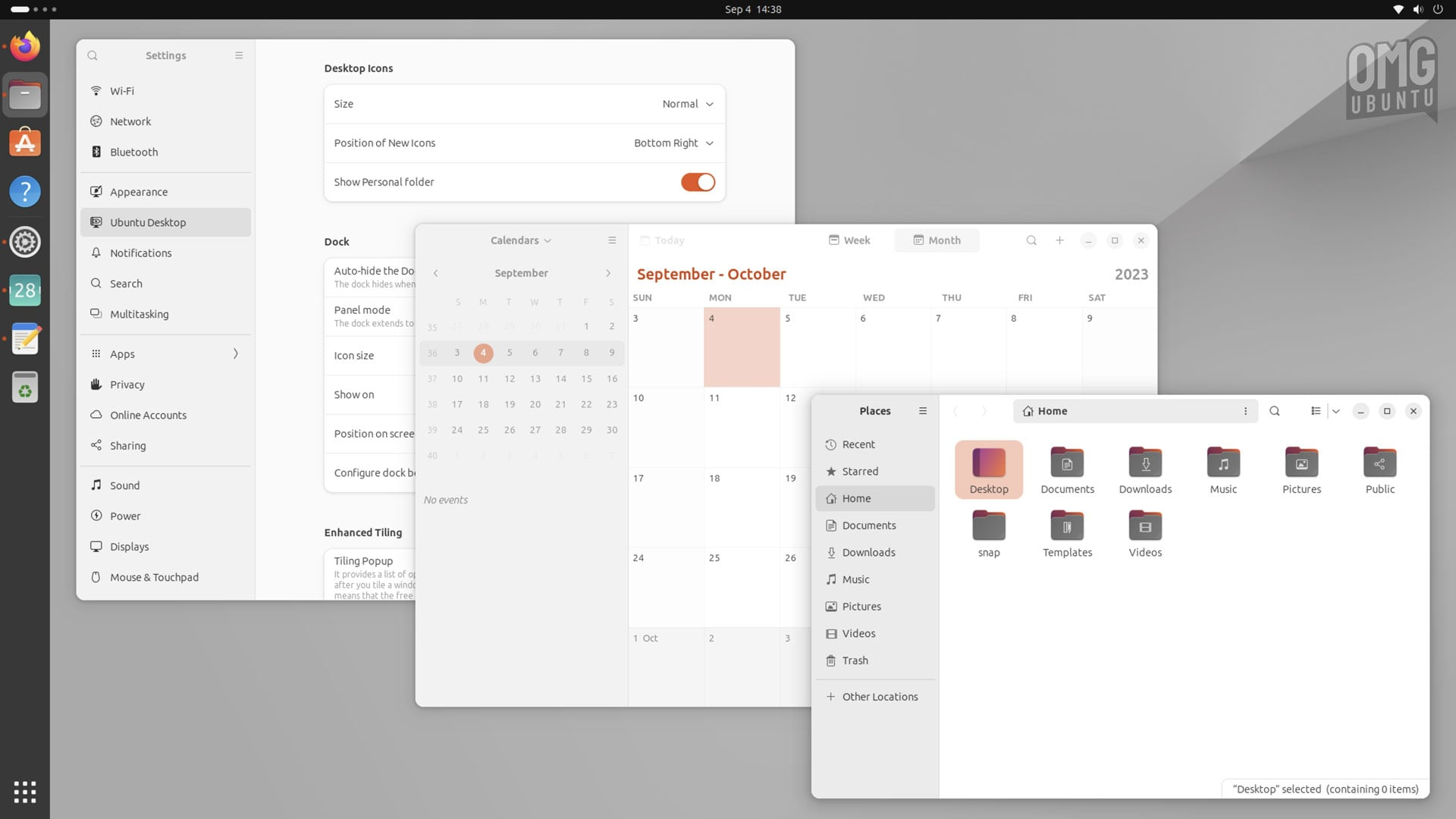Select Starred in the Files sidebar
Viewport: 1456px width, 819px height.
tap(861, 471)
